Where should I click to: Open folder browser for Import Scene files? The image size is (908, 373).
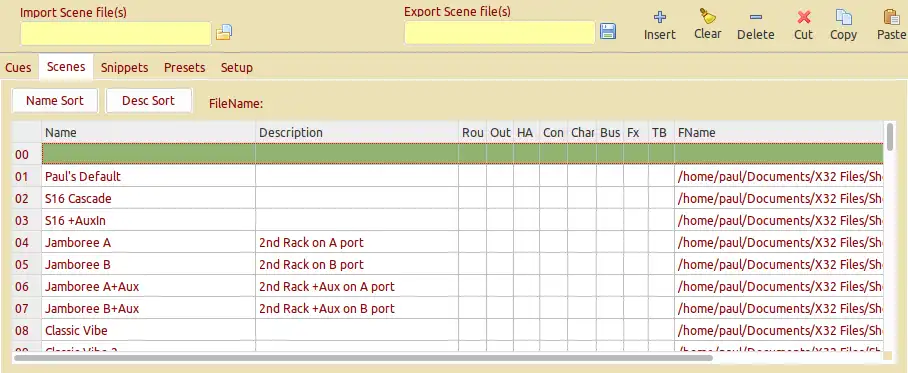[x=224, y=32]
